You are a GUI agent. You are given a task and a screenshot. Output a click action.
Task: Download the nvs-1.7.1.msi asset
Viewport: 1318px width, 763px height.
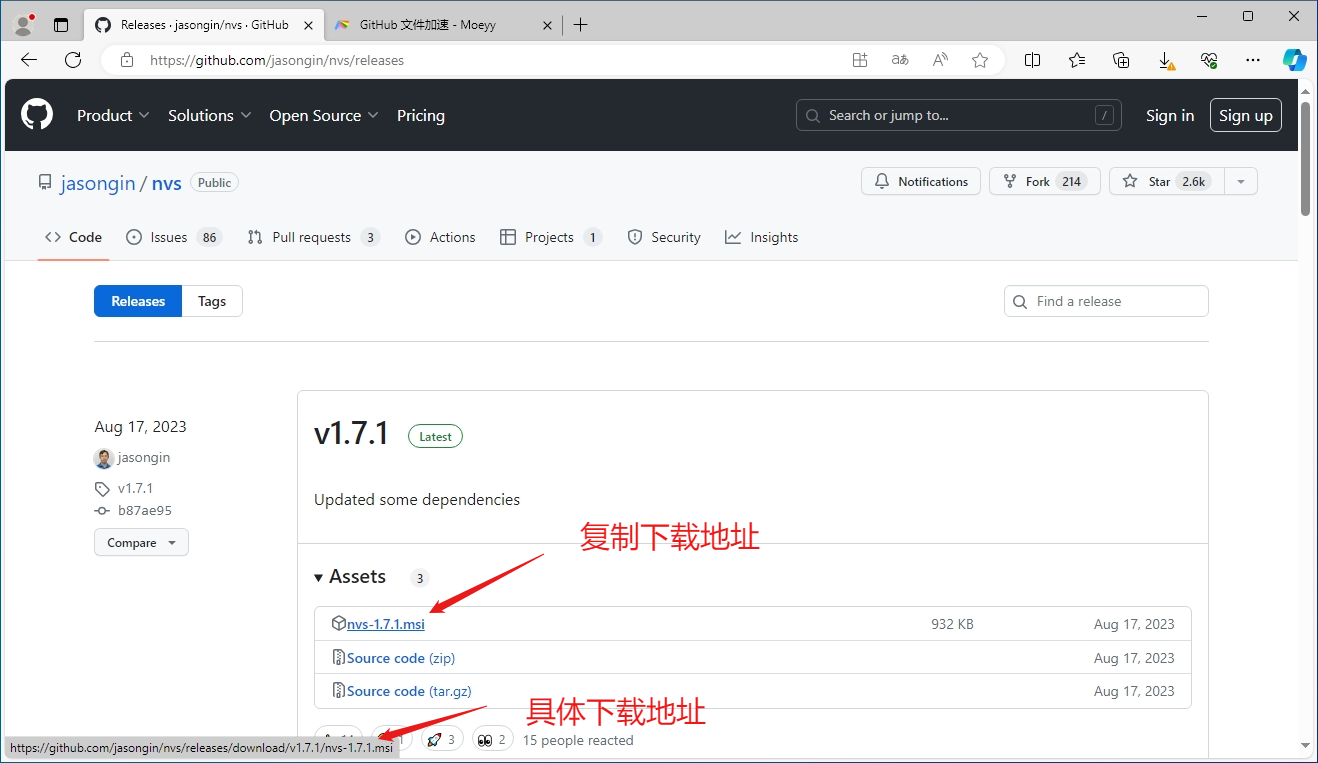click(x=386, y=624)
